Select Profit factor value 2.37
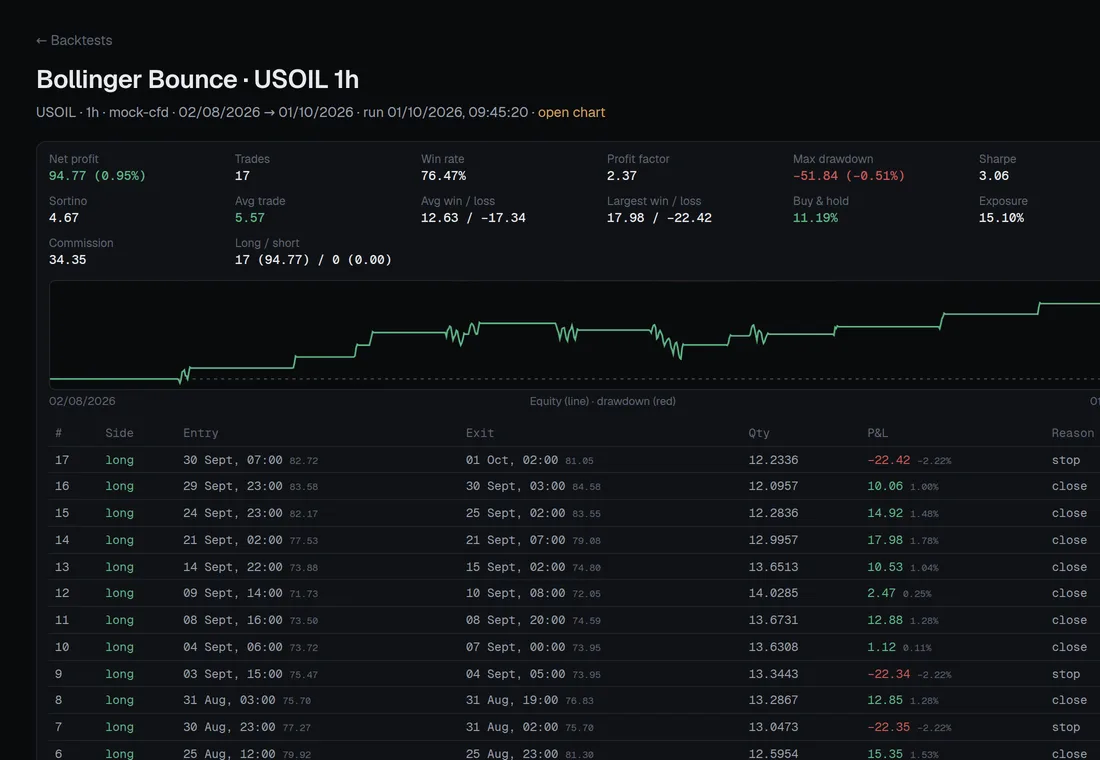This screenshot has height=760, width=1100. pos(622,175)
